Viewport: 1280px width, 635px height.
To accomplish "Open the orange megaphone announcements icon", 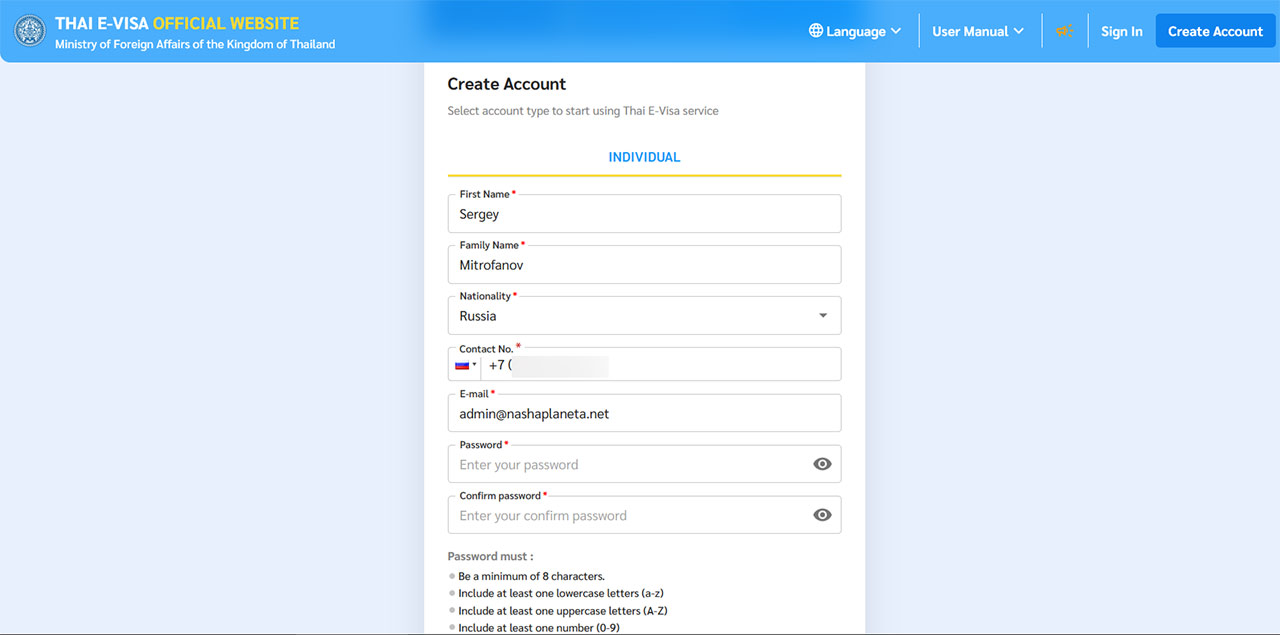I will coord(1065,31).
